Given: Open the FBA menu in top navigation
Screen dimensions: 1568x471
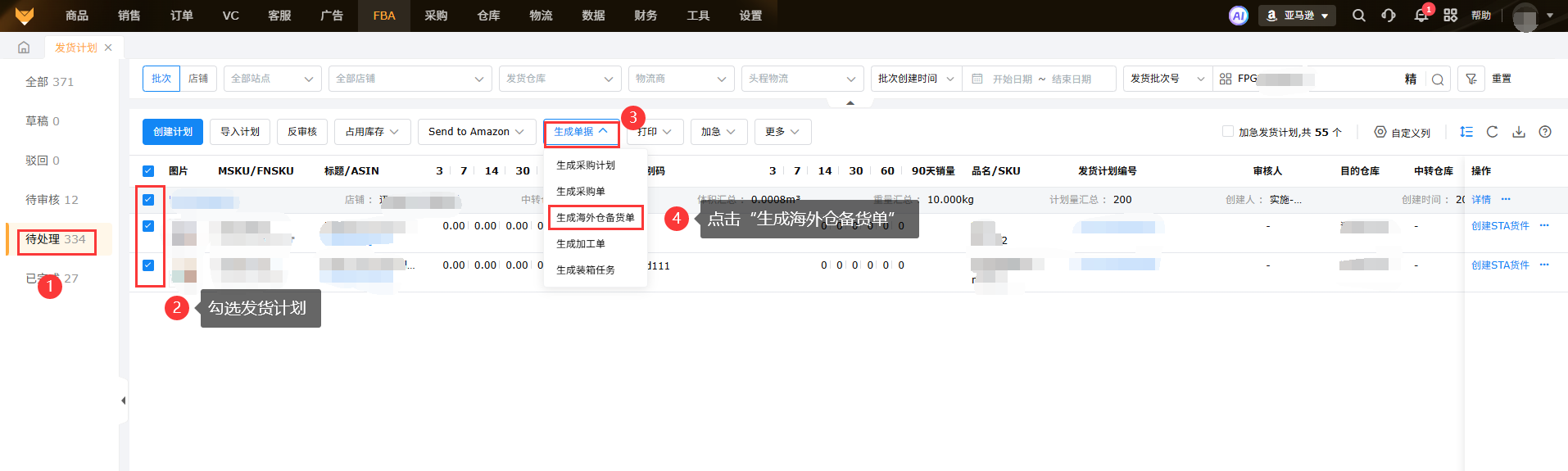Looking at the screenshot, I should click(383, 16).
